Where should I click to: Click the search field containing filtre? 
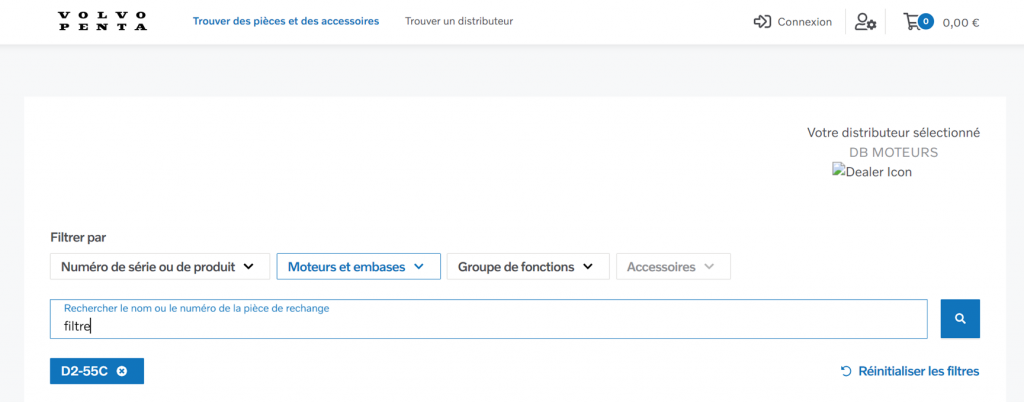click(x=490, y=325)
